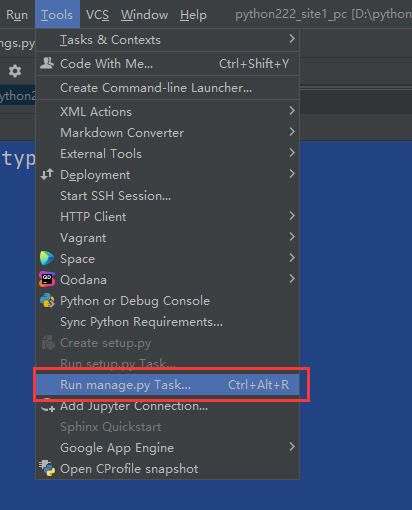Open the Markdown Converter submenu
This screenshot has height=510, width=412.
click(167, 132)
